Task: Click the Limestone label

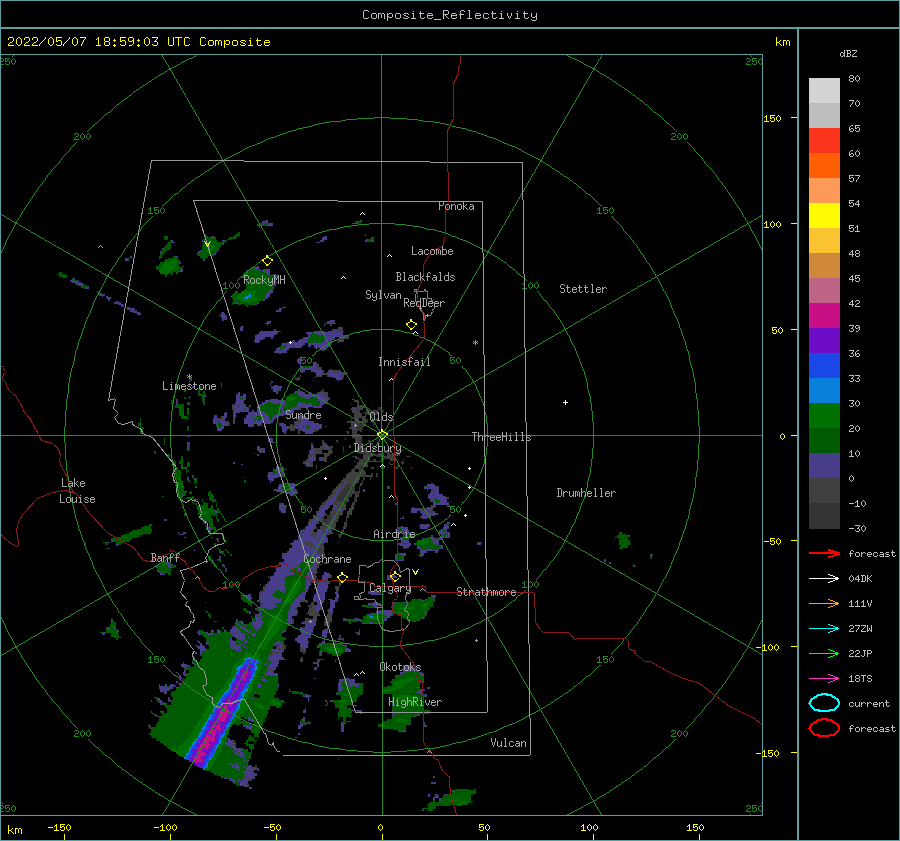Action: pyautogui.click(x=189, y=386)
